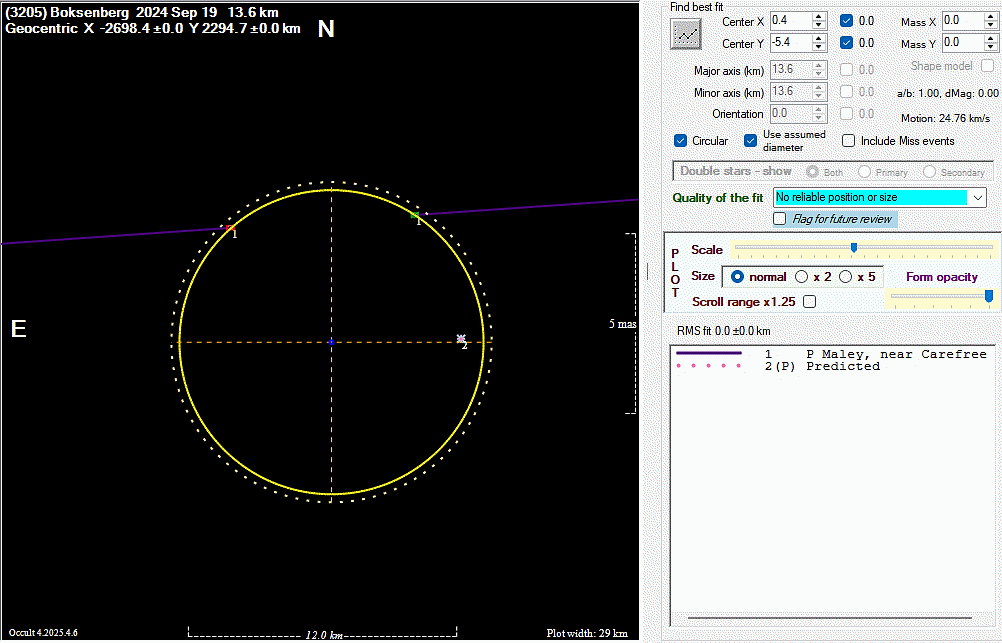Click the plot Scale slider handle
Viewport: 1002px width, 643px height.
(x=854, y=247)
